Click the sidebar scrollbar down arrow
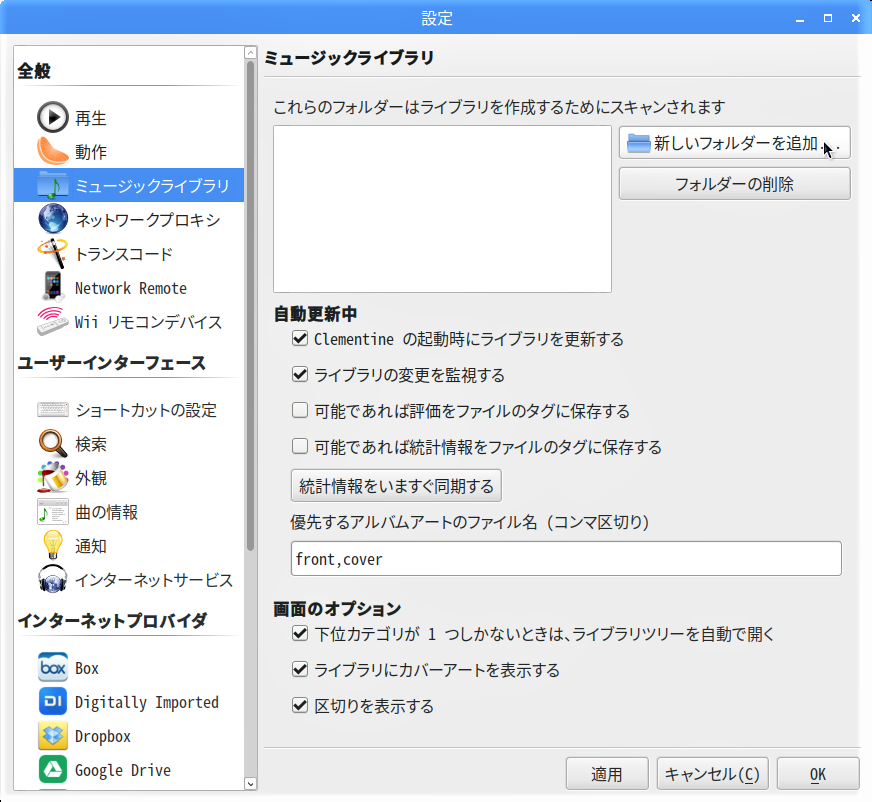Viewport: 872px width, 802px height. point(250,784)
